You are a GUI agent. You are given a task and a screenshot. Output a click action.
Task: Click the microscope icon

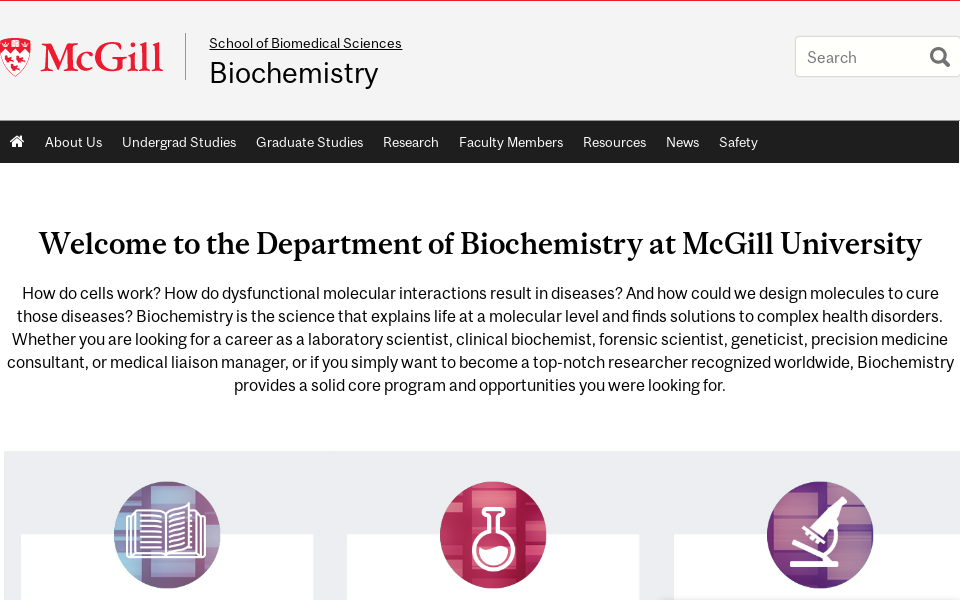click(x=819, y=534)
